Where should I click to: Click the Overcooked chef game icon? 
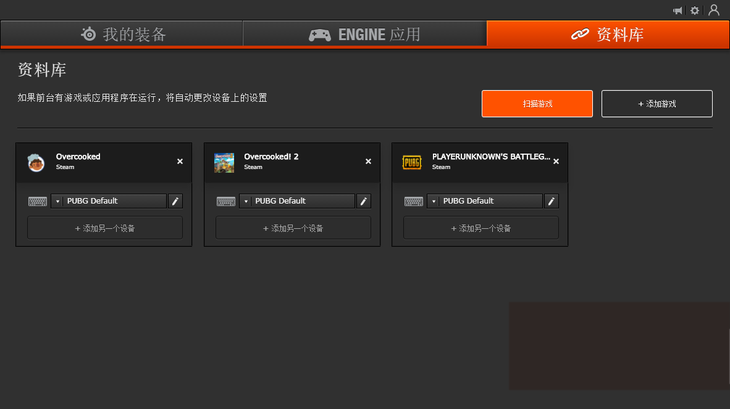click(36, 162)
